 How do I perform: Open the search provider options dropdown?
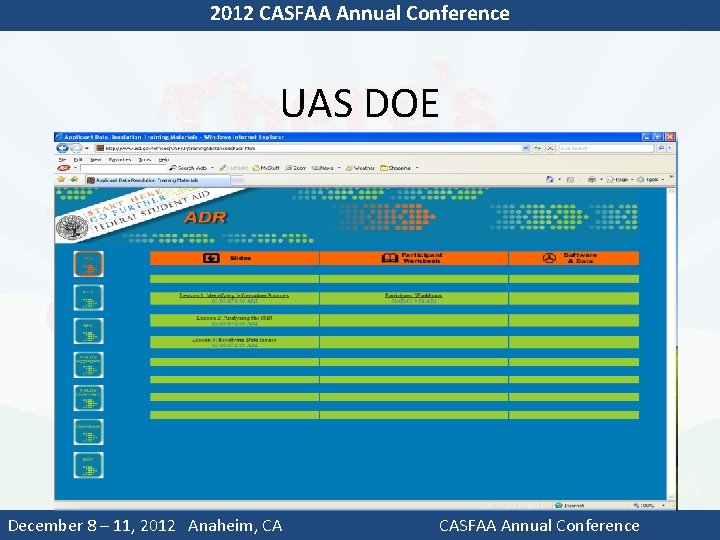[670, 148]
